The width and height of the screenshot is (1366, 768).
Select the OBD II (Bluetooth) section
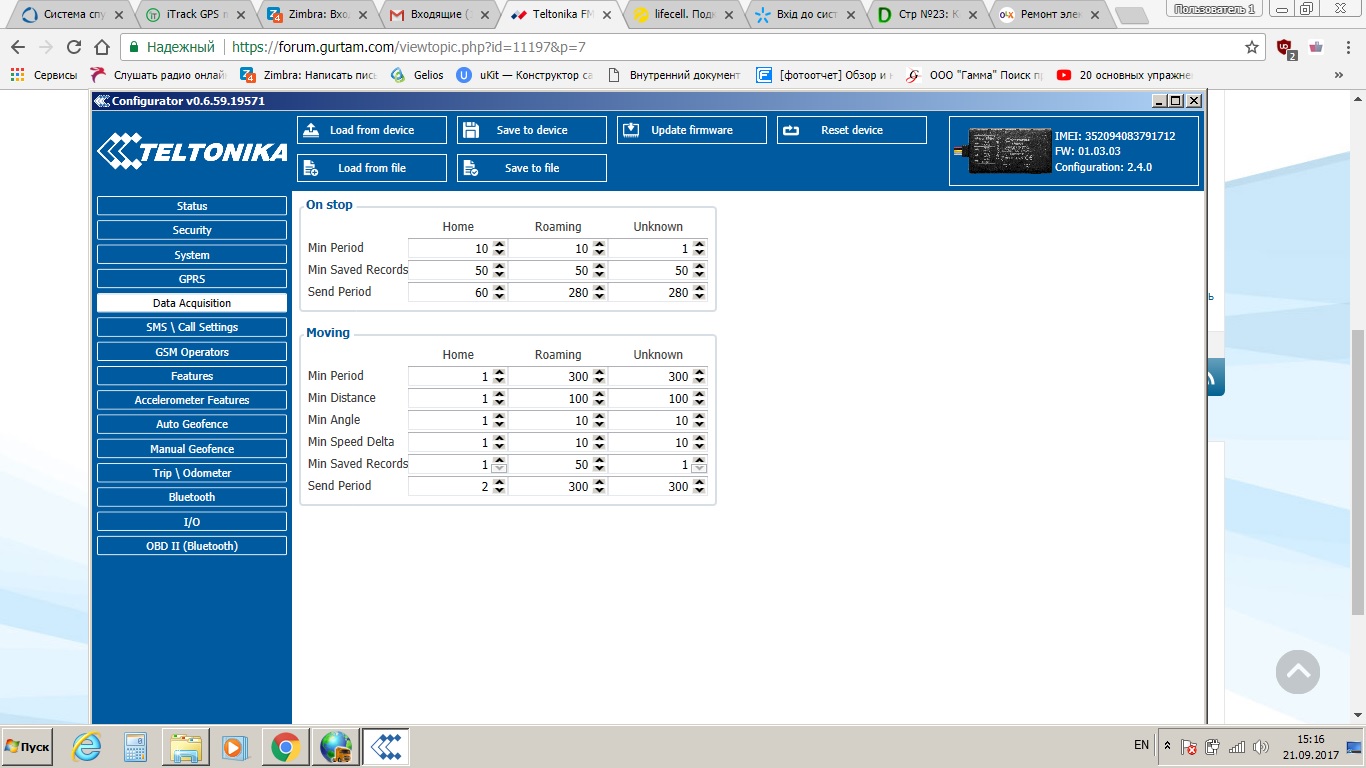click(192, 546)
